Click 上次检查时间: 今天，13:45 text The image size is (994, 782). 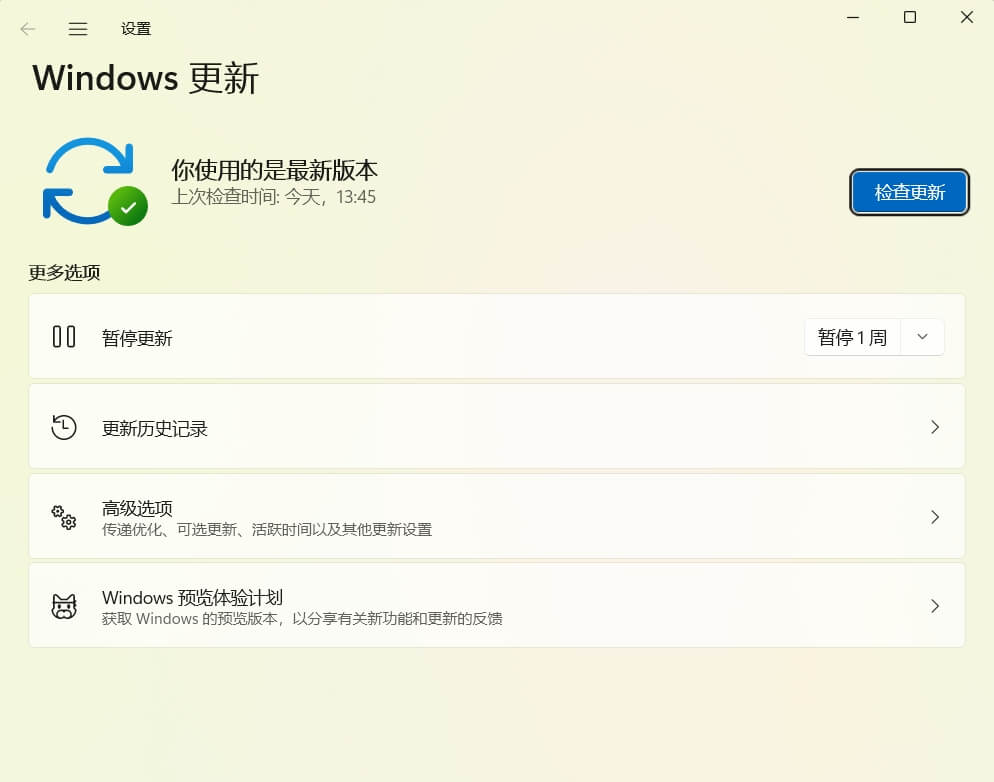pyautogui.click(x=273, y=196)
